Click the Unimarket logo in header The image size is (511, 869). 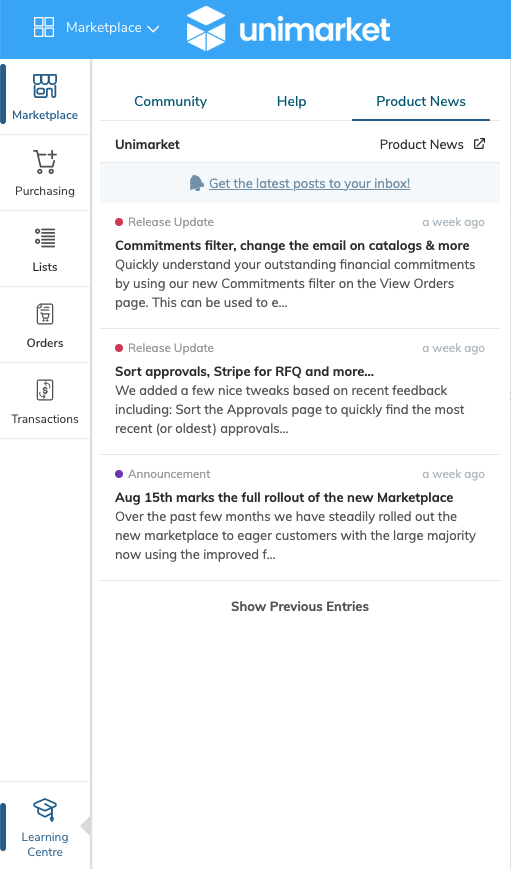[288, 28]
